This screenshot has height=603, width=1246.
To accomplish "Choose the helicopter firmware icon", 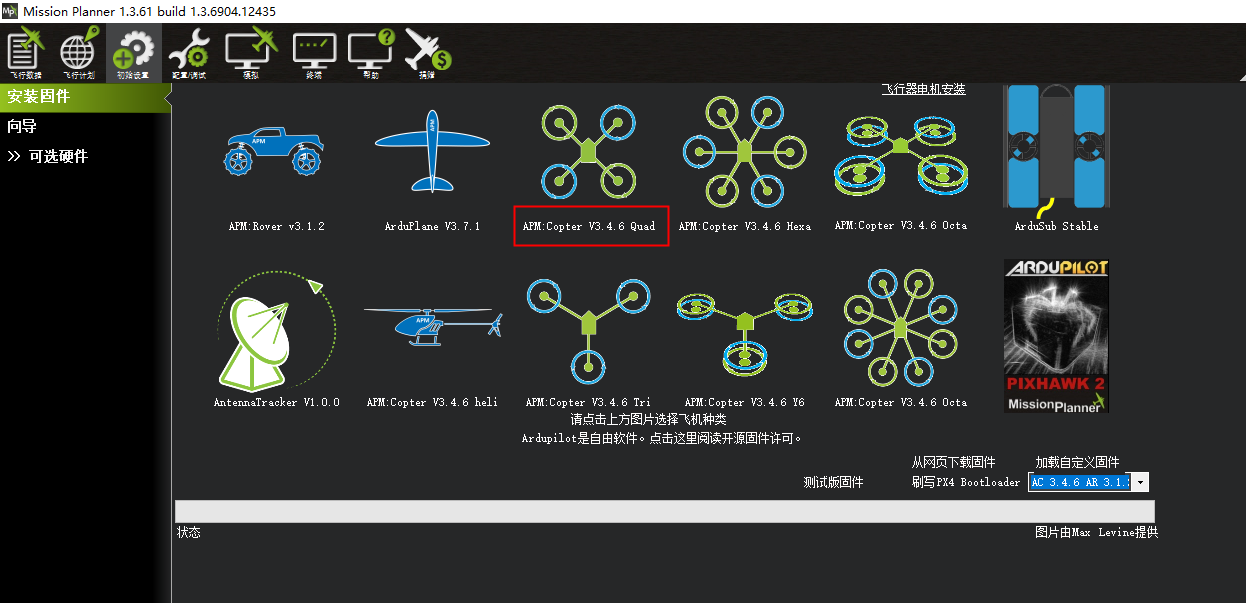I will click(x=432, y=326).
